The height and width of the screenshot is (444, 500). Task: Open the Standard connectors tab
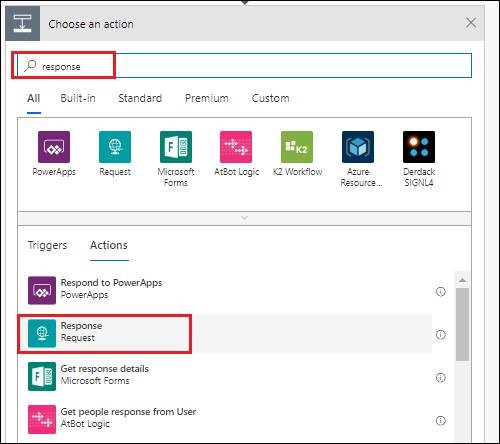coord(140,98)
